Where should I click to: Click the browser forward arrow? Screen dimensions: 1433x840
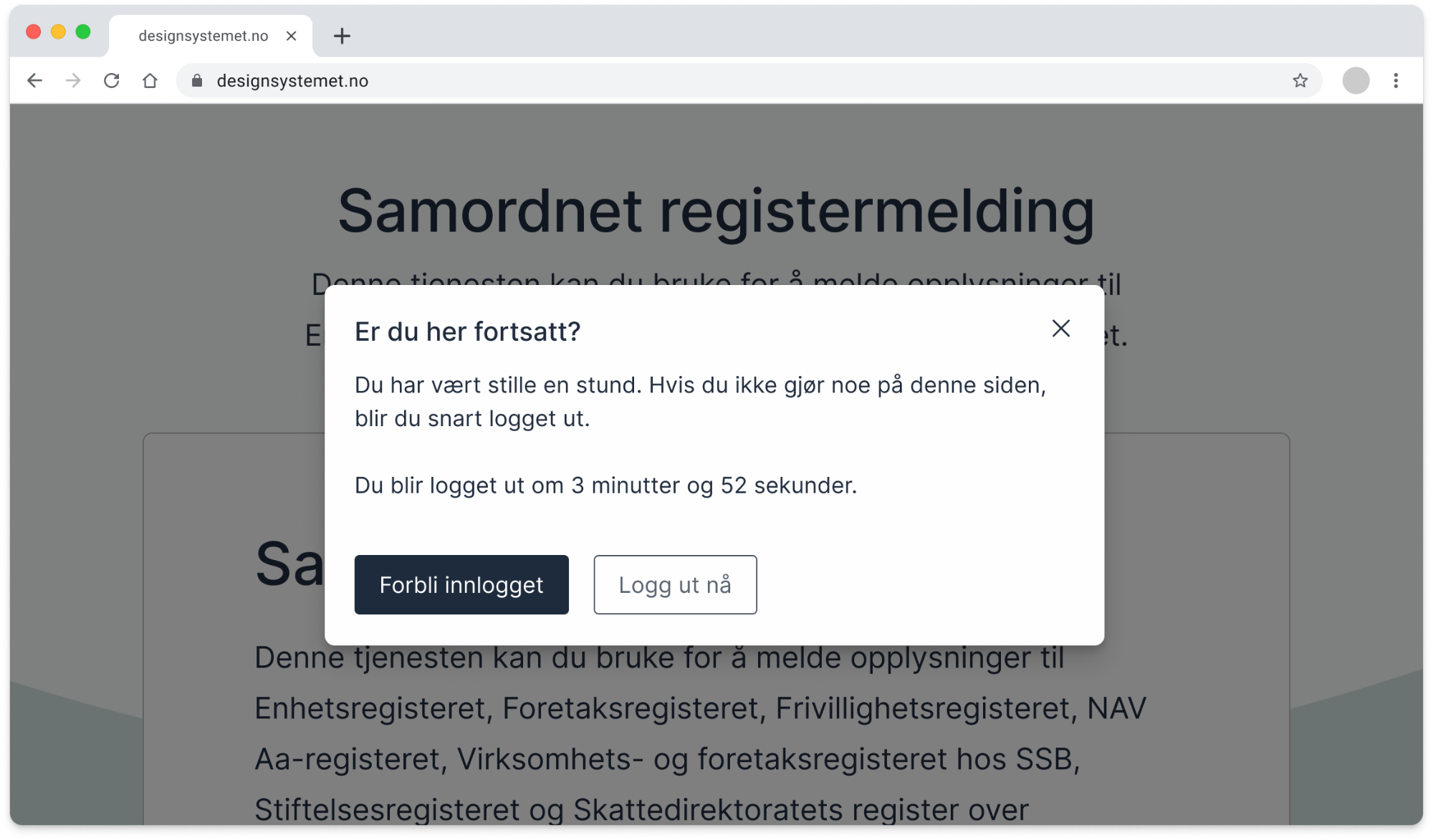click(x=73, y=81)
